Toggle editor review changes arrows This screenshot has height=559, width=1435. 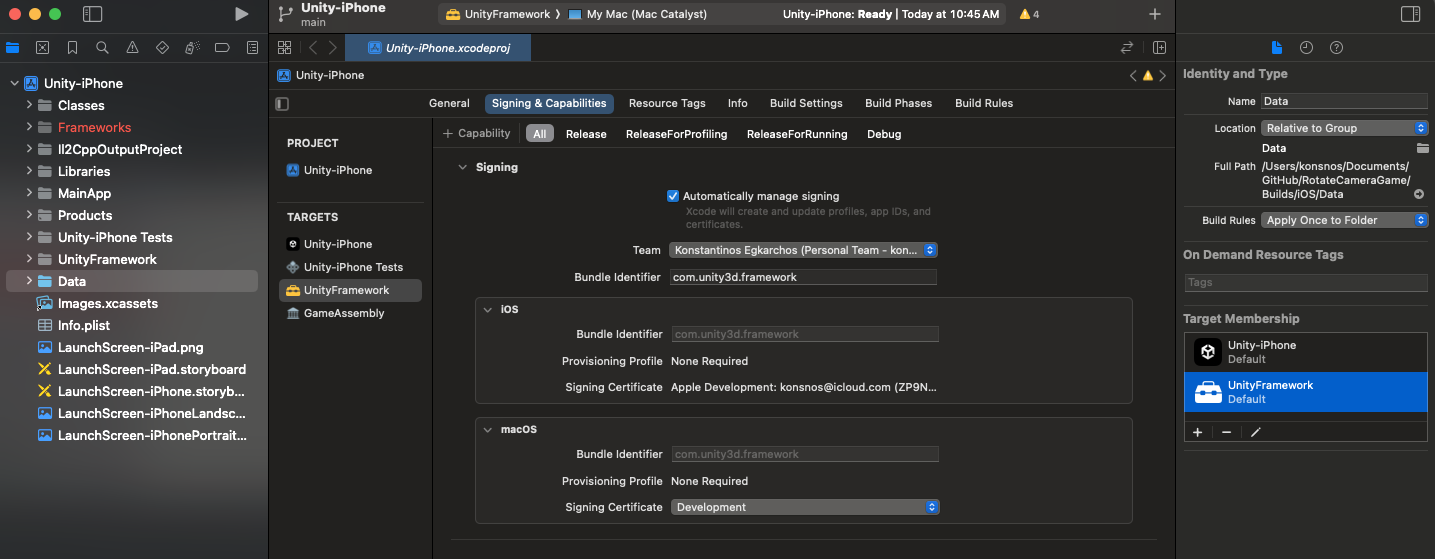1127,47
